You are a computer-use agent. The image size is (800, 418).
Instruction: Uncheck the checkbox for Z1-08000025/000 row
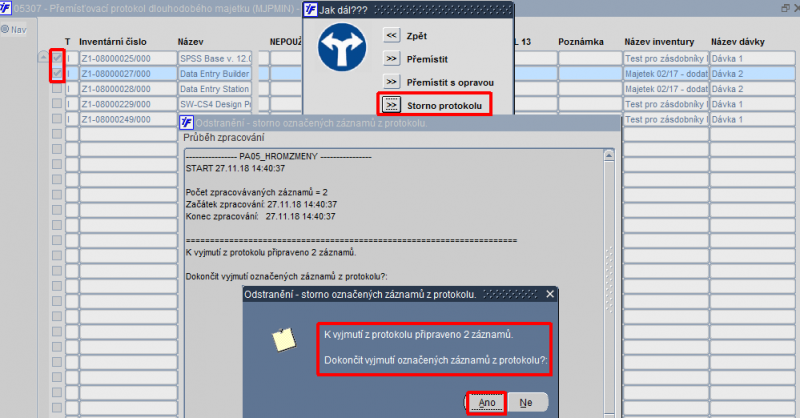[x=57, y=58]
